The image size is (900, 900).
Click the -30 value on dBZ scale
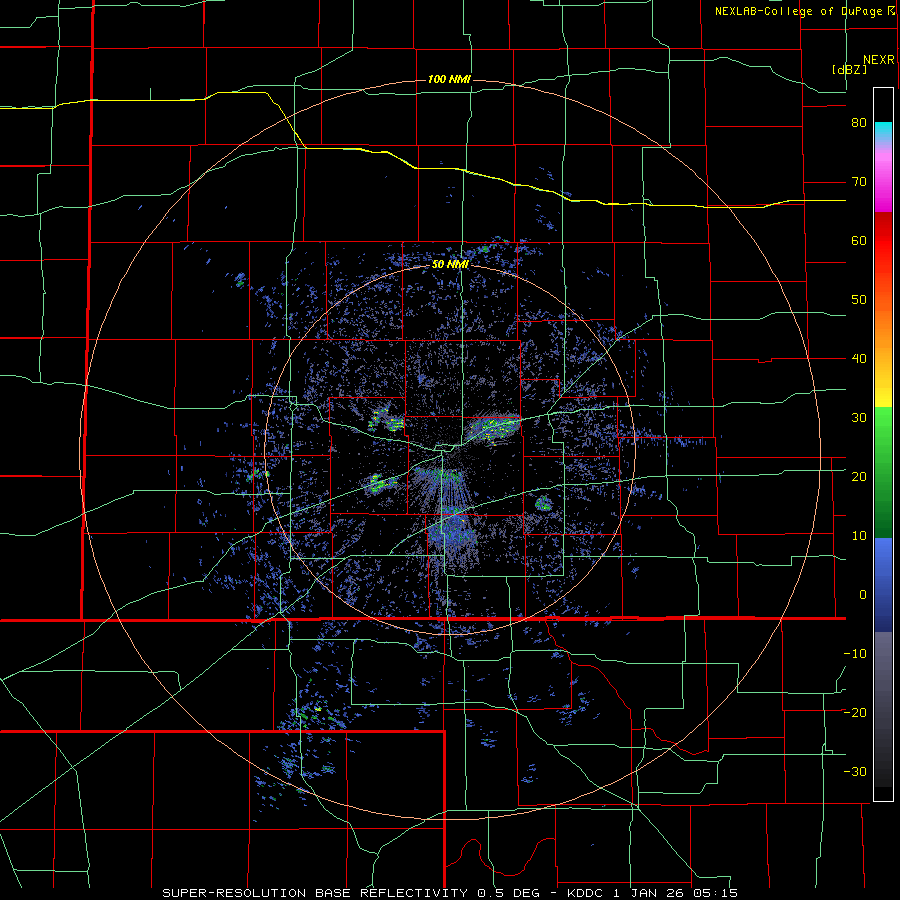pyautogui.click(x=855, y=772)
